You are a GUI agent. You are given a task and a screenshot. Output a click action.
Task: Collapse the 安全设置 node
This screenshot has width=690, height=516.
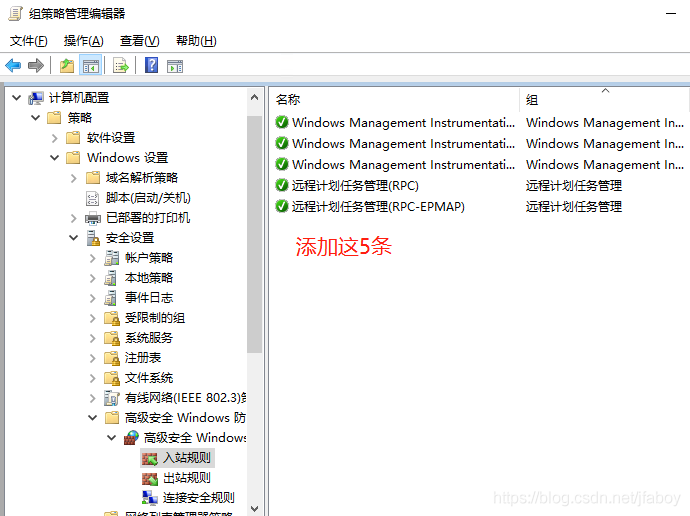pyautogui.click(x=73, y=238)
